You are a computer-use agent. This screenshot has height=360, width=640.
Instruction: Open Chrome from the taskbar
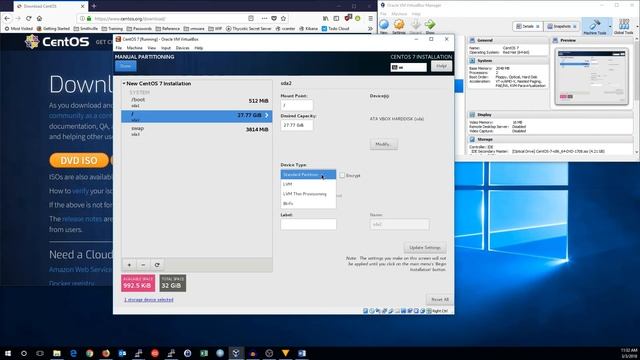pyautogui.click(x=89, y=353)
